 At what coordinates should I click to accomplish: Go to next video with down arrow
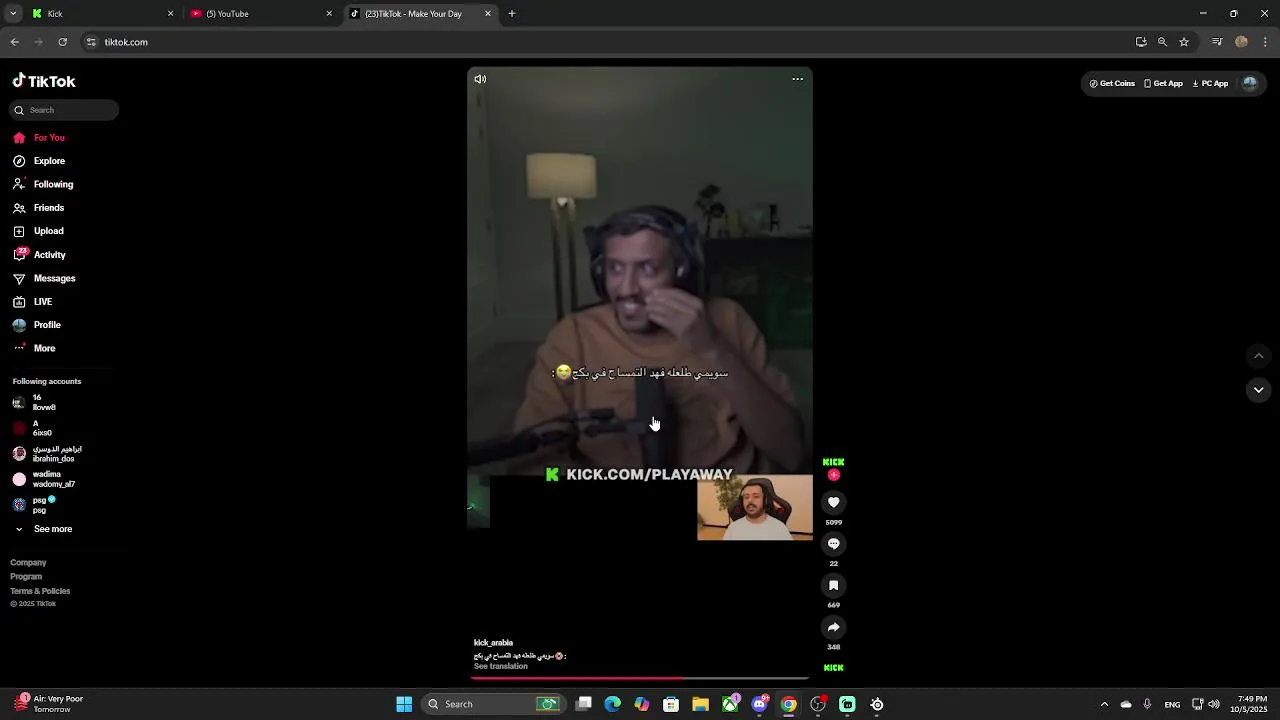(x=1259, y=390)
